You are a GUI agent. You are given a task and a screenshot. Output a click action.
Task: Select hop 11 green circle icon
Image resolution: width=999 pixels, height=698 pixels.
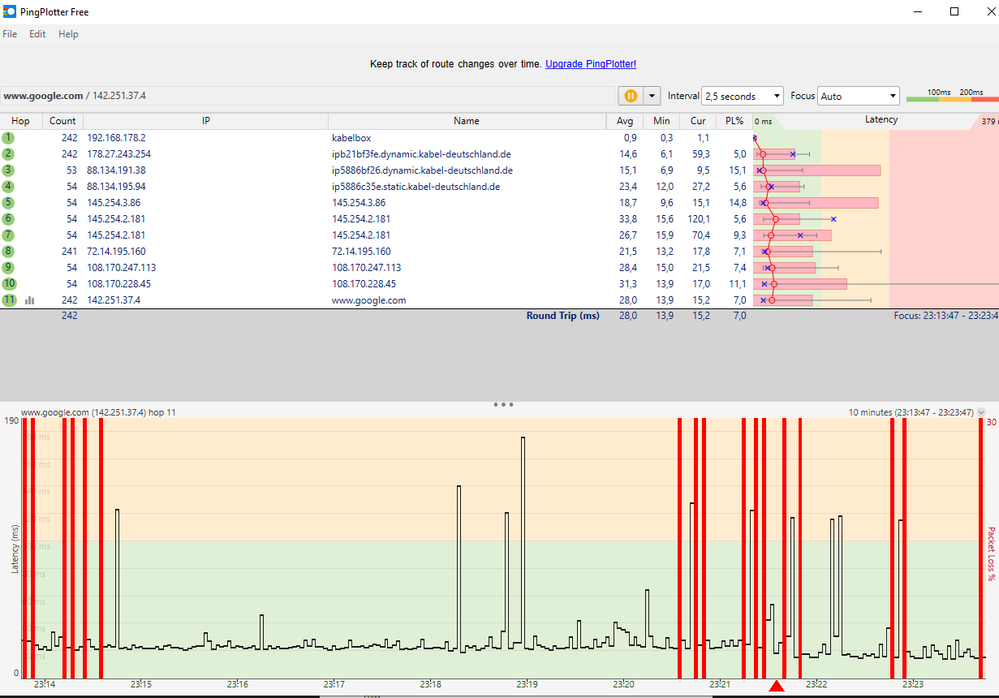(x=10, y=300)
